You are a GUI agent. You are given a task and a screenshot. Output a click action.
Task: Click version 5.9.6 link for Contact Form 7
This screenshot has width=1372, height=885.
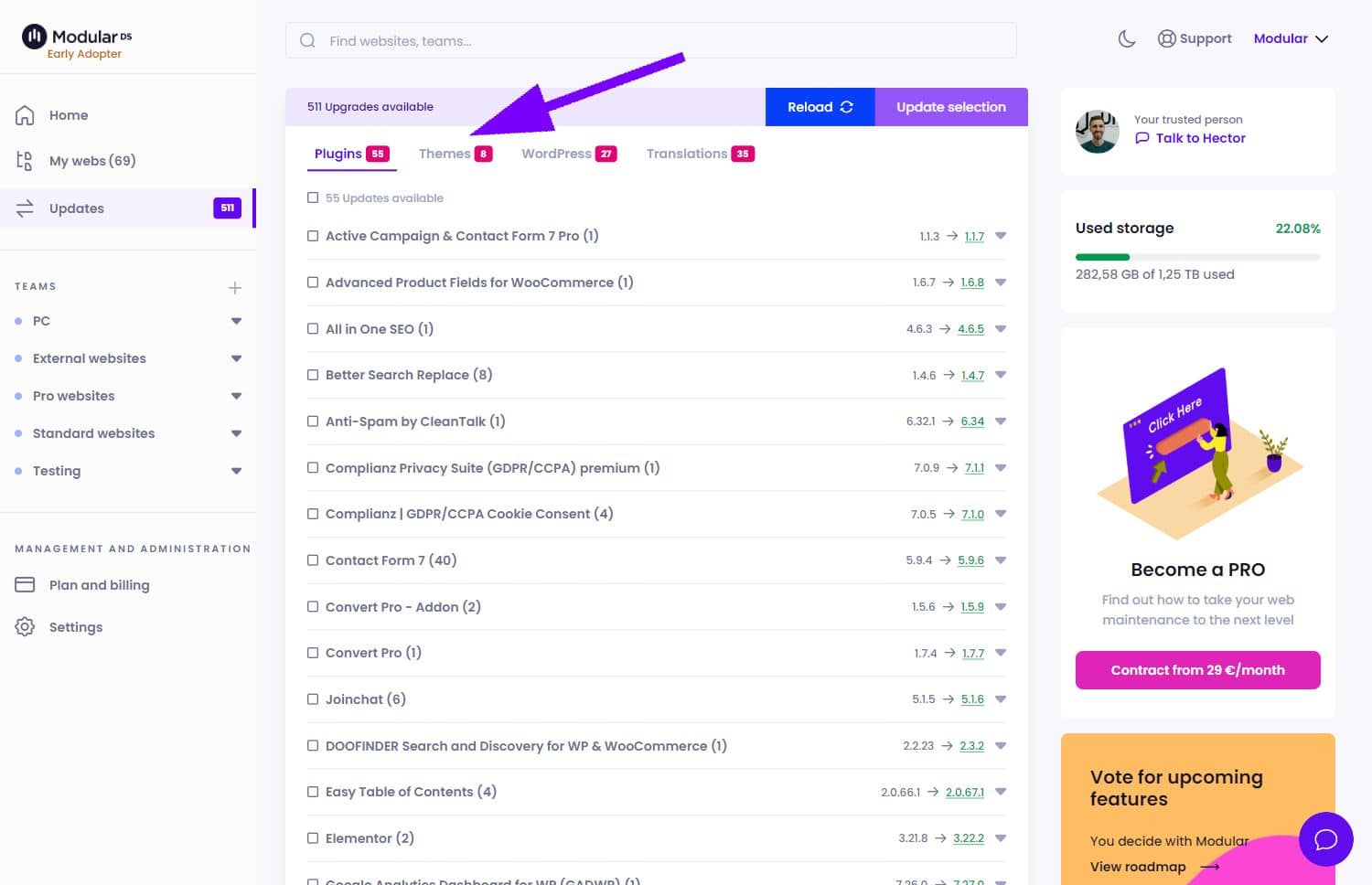(x=971, y=560)
